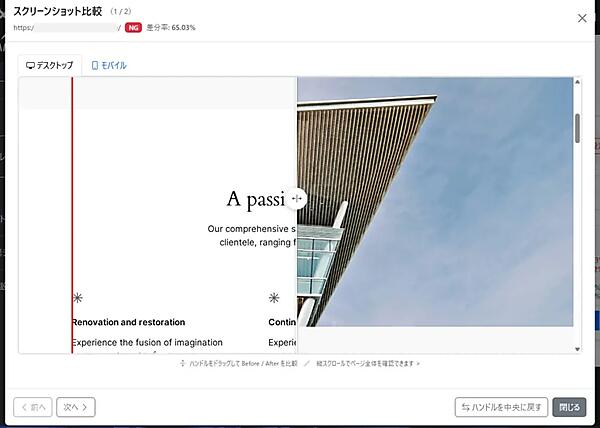Click the scrollbar down arrow in preview
This screenshot has width=600, height=428.
tap(577, 348)
